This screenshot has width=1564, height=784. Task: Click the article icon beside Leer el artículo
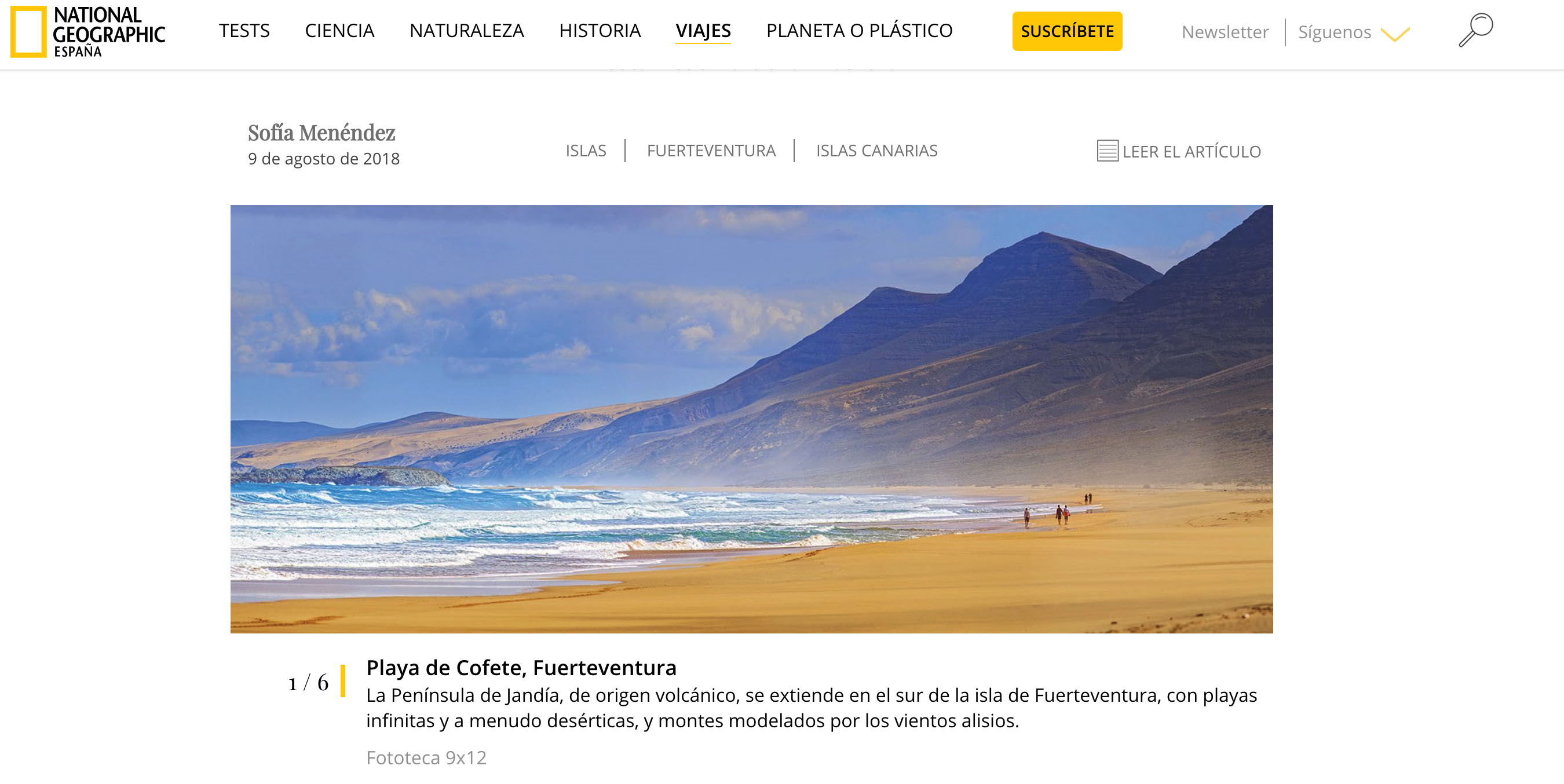pos(1108,151)
